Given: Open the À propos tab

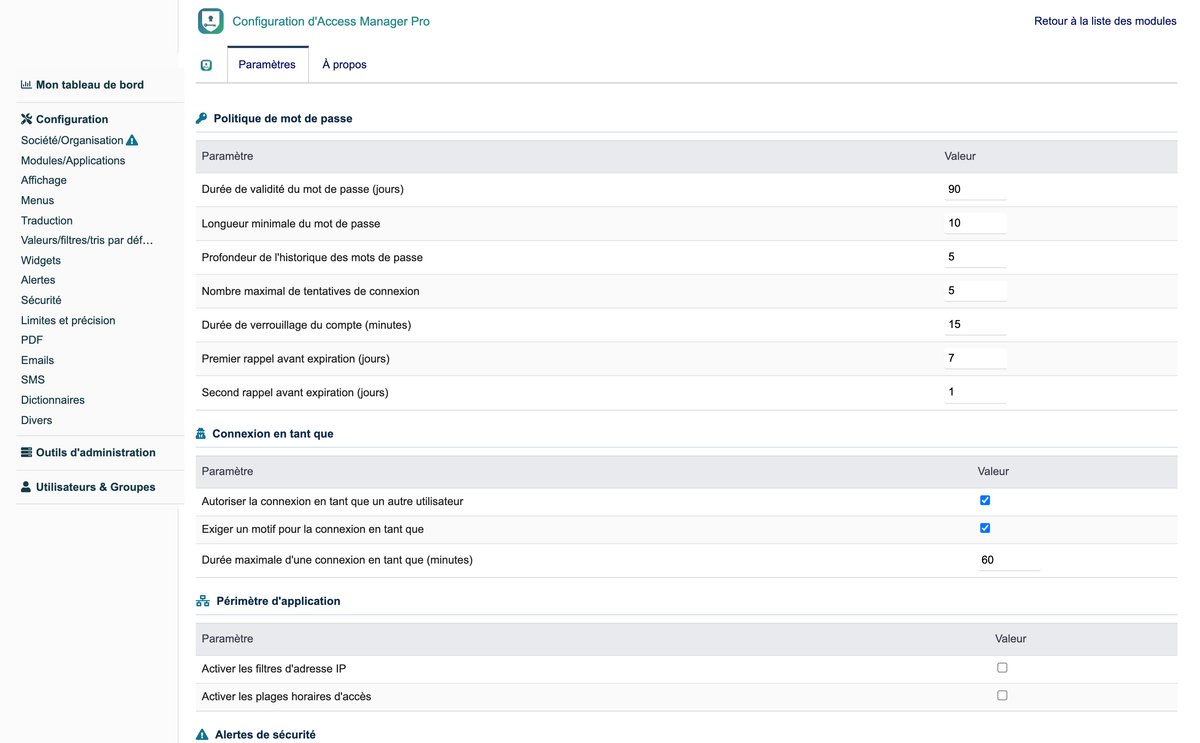Looking at the screenshot, I should [344, 65].
